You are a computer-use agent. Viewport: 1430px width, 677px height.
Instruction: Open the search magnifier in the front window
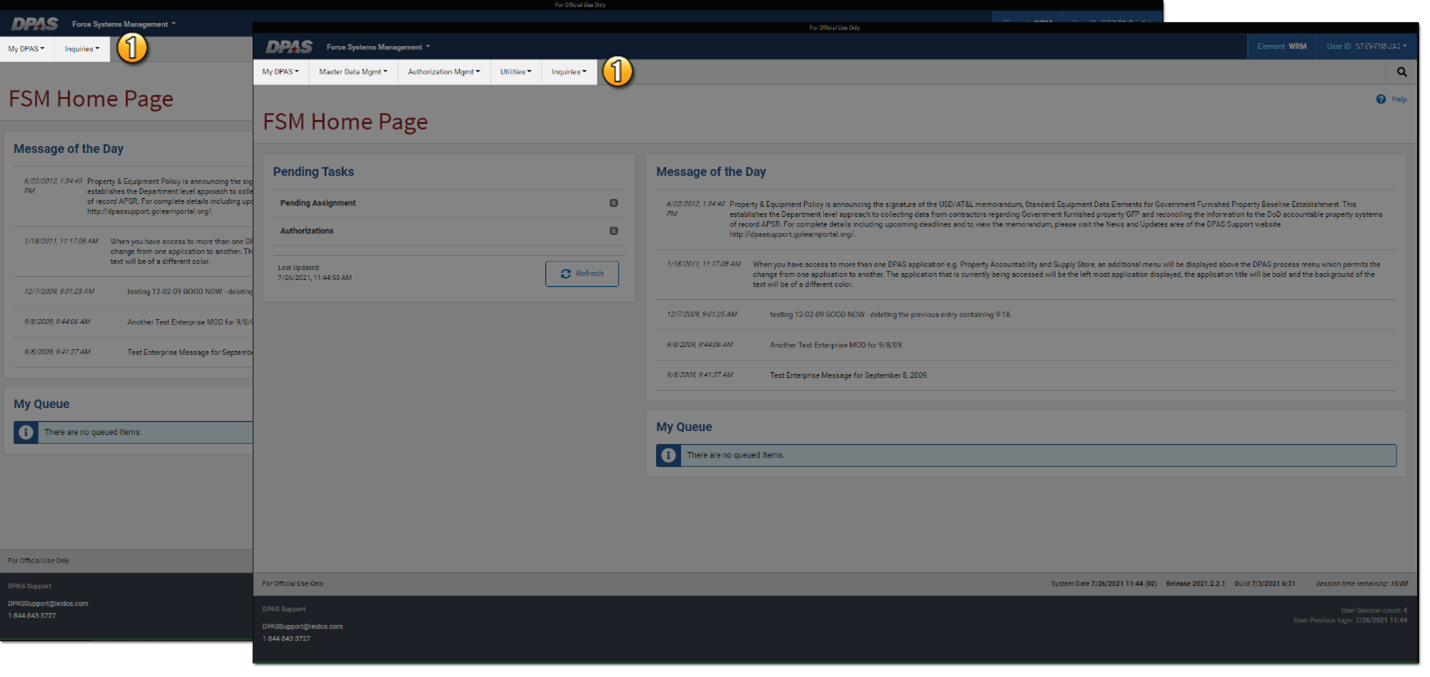coord(1402,72)
